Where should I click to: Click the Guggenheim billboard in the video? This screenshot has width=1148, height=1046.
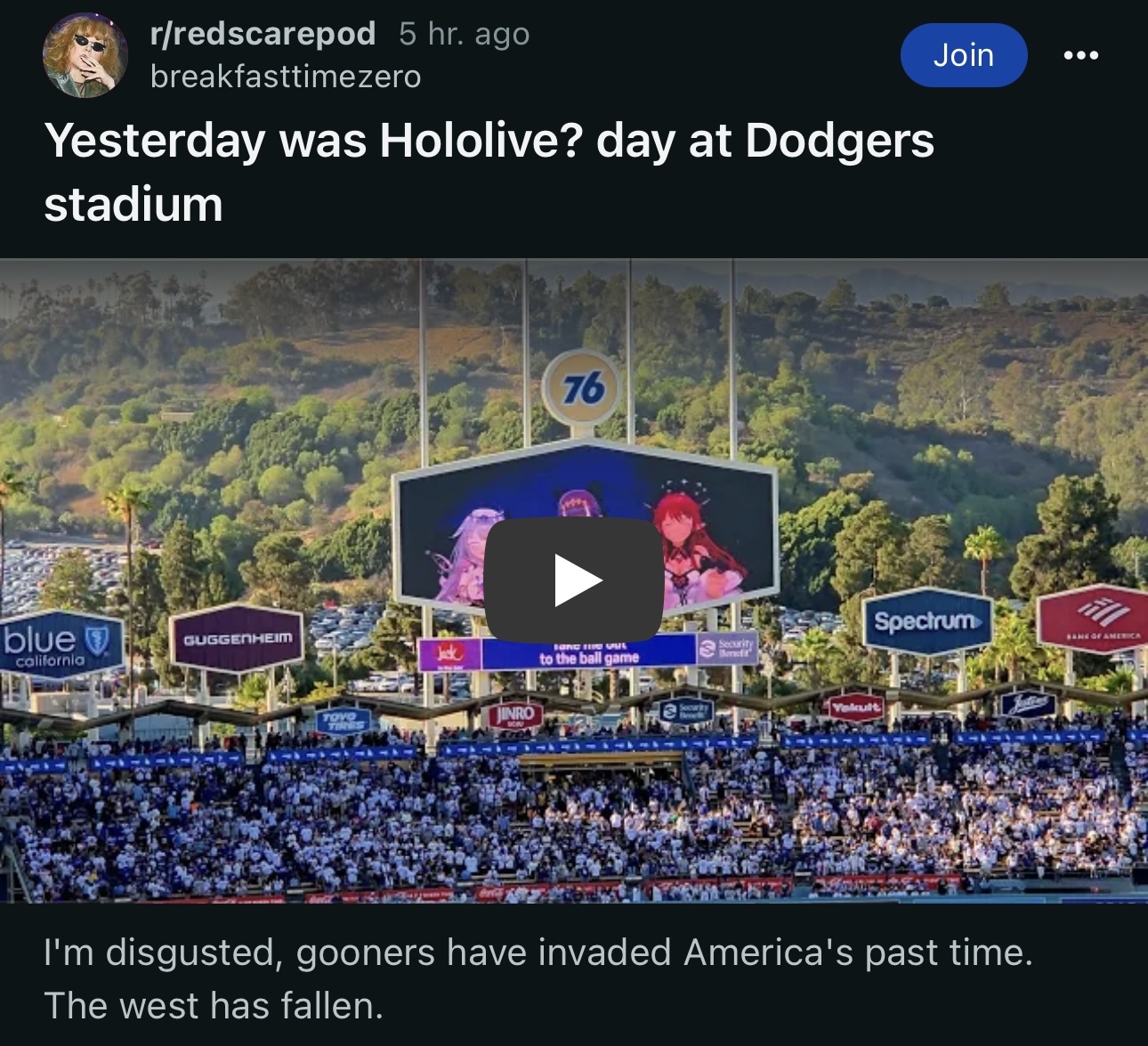[x=237, y=638]
